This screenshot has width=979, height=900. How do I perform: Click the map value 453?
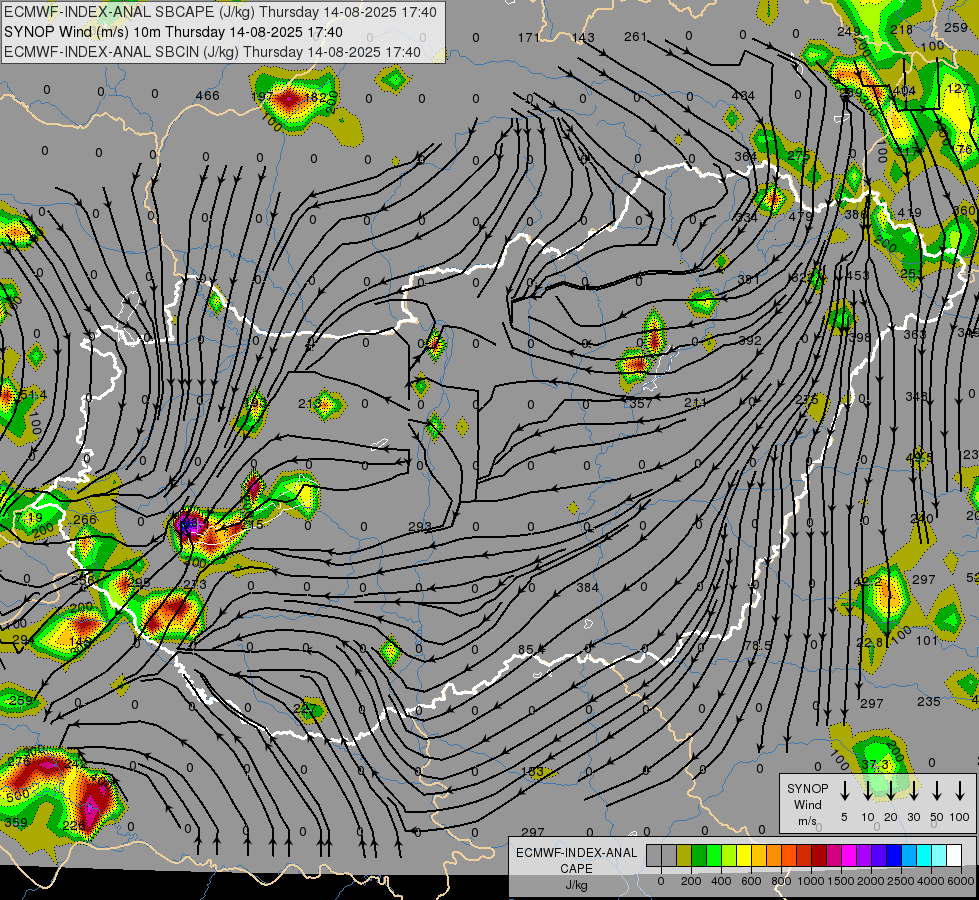coord(857,275)
